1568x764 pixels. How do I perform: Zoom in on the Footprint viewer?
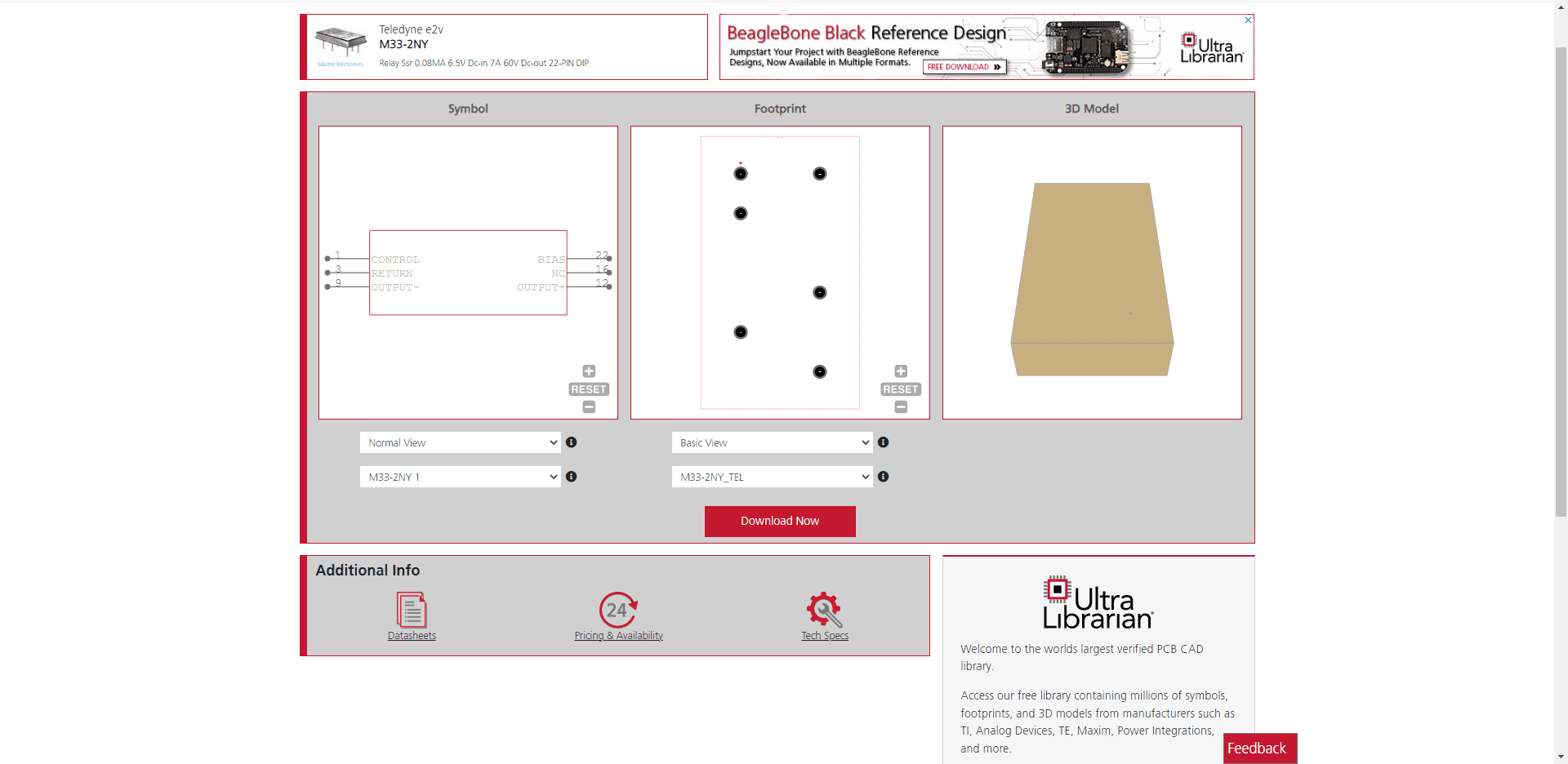901,371
